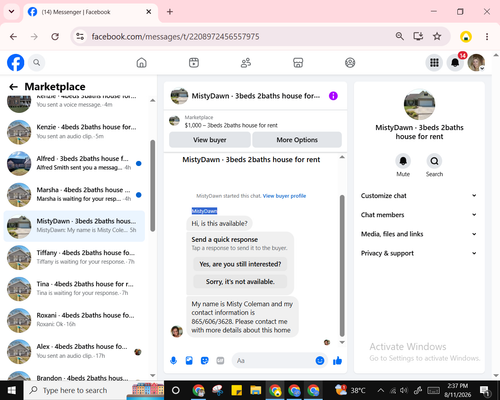This screenshot has width=500, height=400.
Task: Expand the Privacy & support section
Action: 419,253
